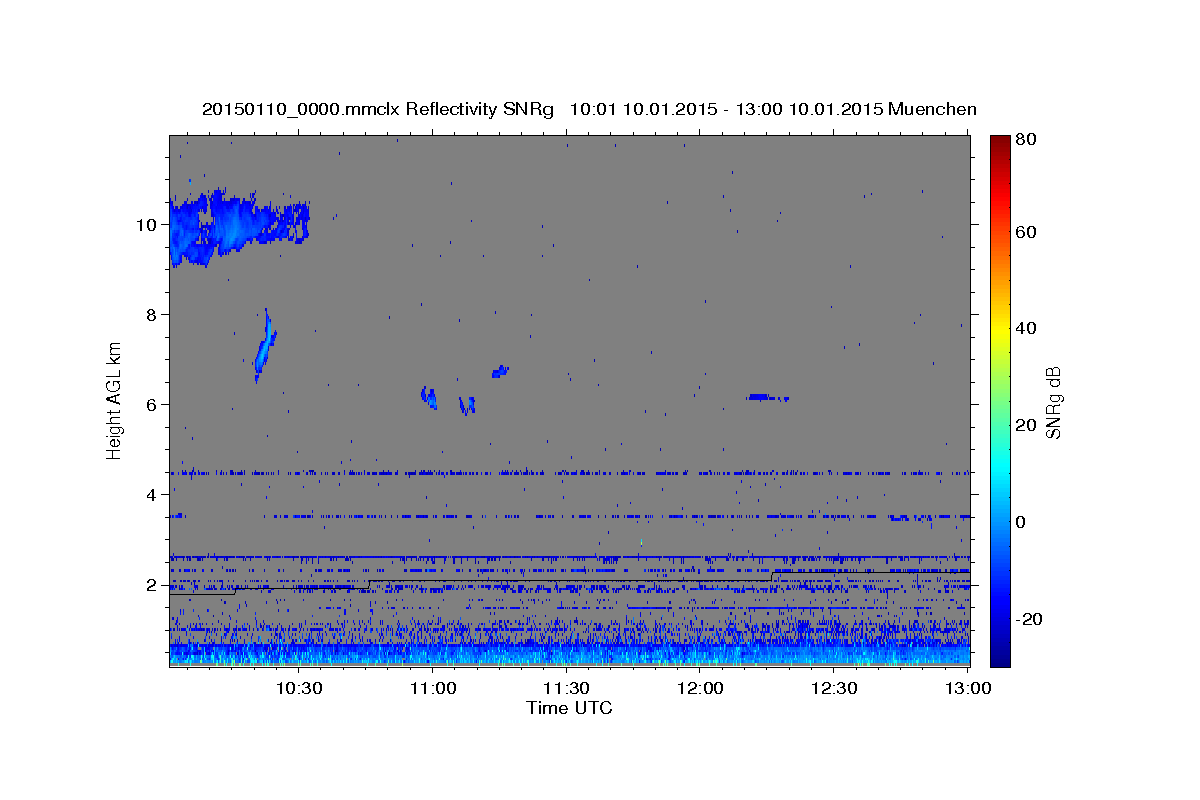Click the plot title text at top
The image size is (1200, 800).
tap(589, 109)
